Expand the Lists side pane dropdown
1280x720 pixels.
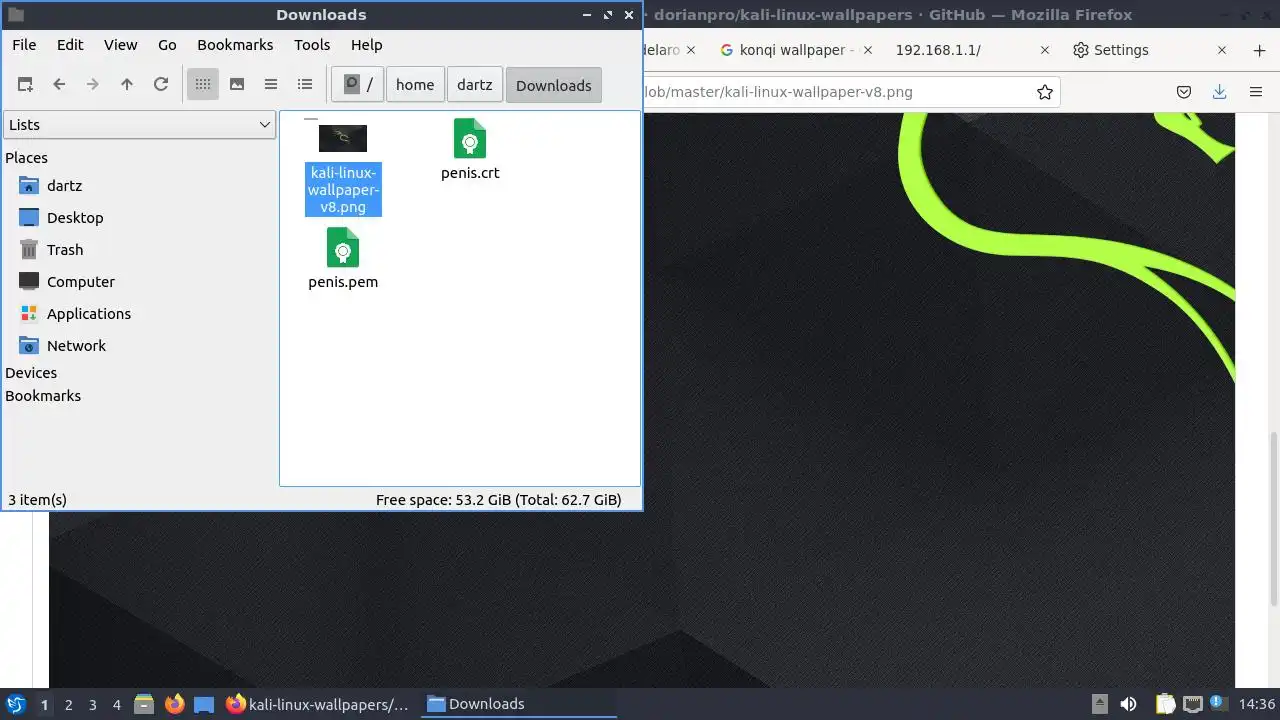[140, 125]
